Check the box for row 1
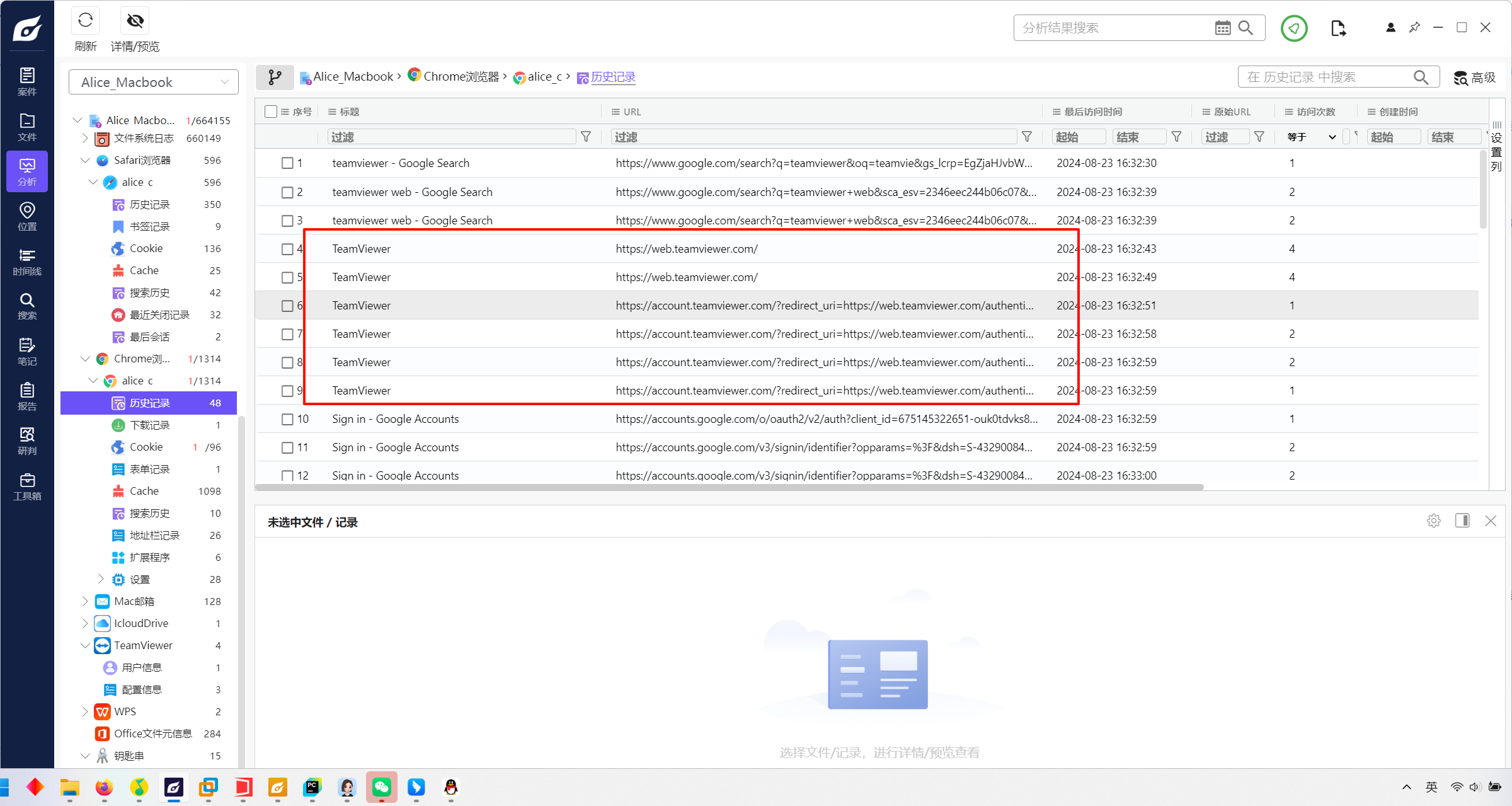The height and width of the screenshot is (806, 1512). coord(287,163)
